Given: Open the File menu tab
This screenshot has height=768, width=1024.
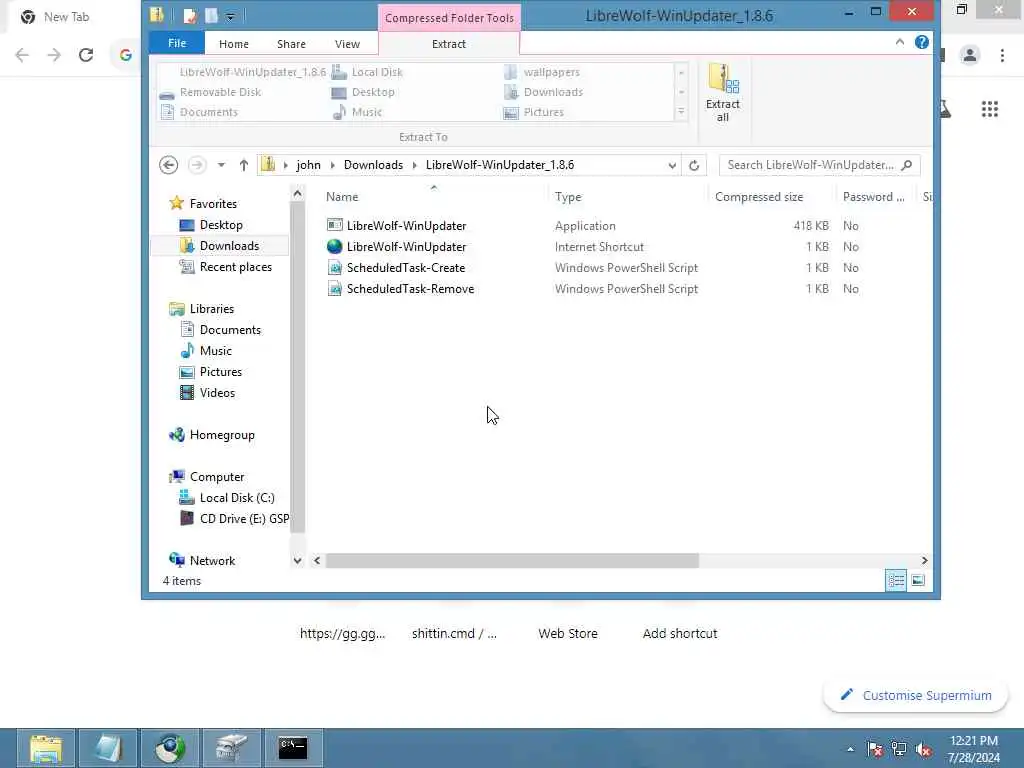Looking at the screenshot, I should (177, 43).
